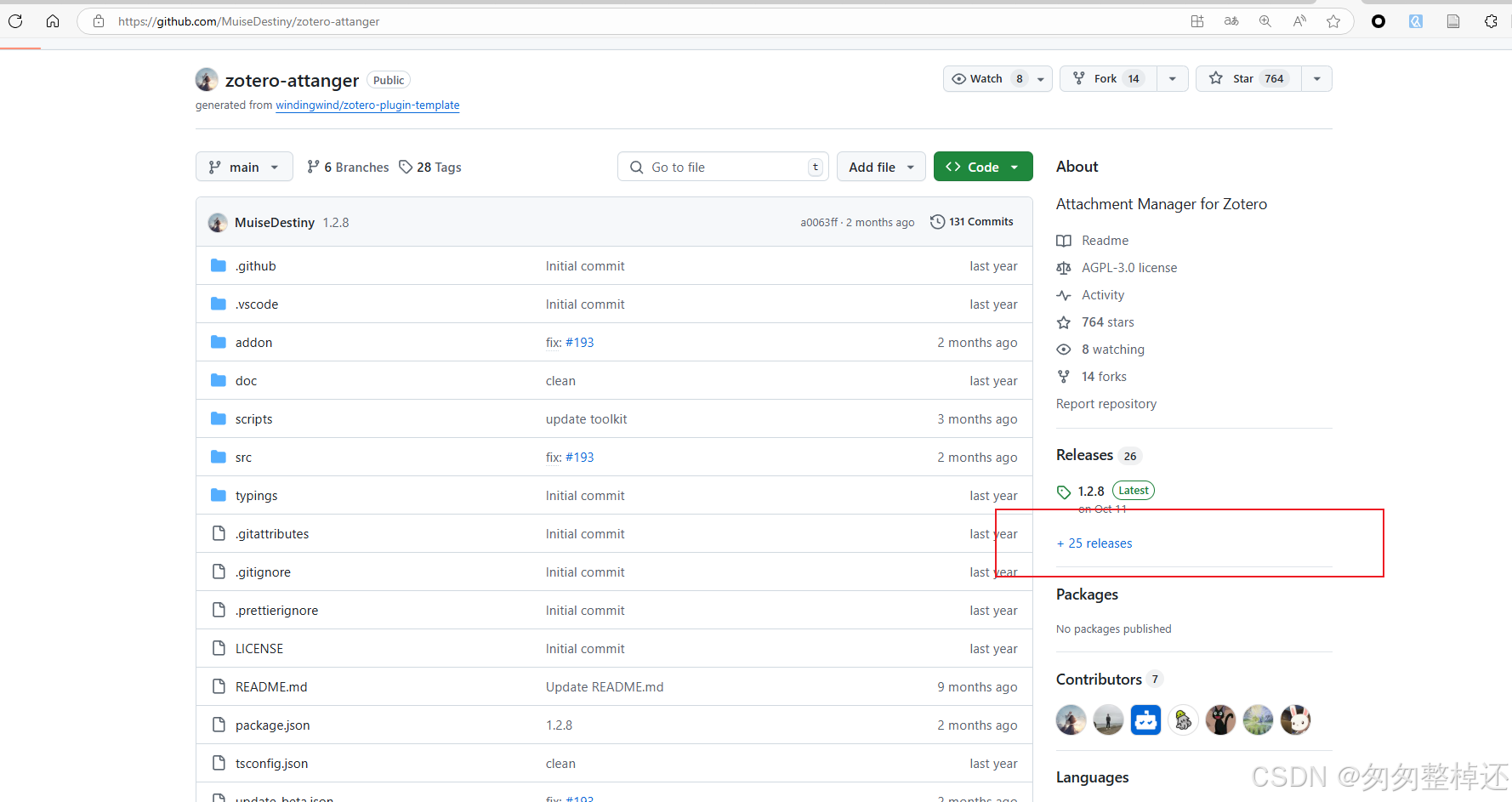Open the Add file dropdown
1512x802 pixels.
pos(881,167)
